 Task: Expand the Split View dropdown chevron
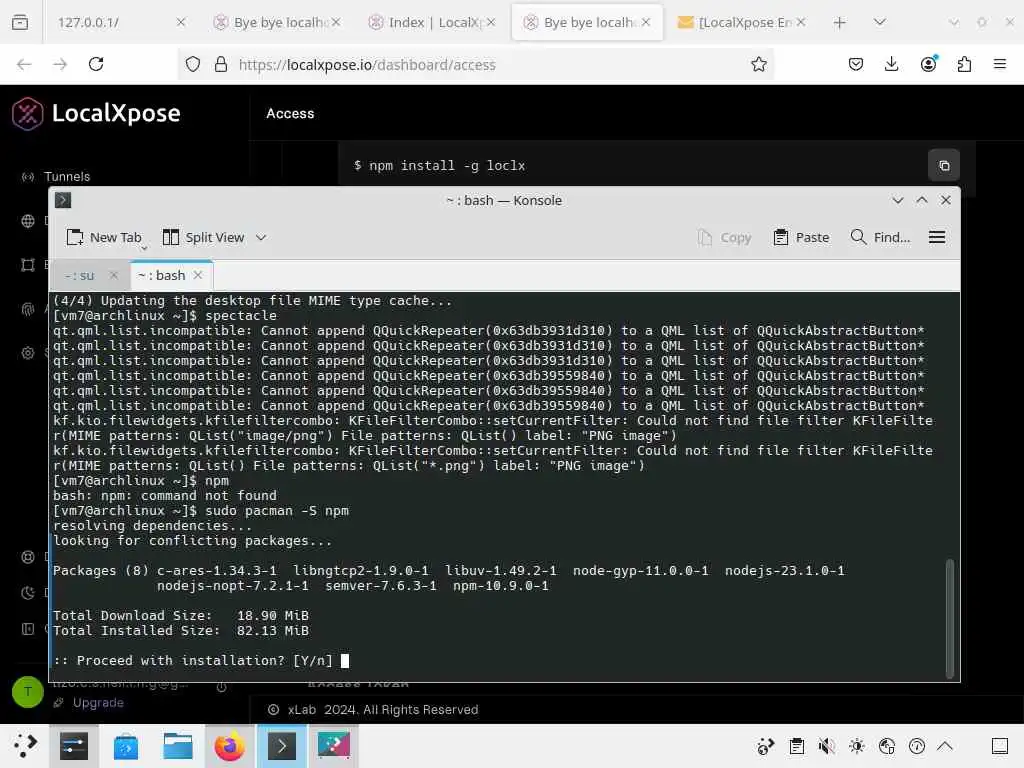click(x=261, y=237)
